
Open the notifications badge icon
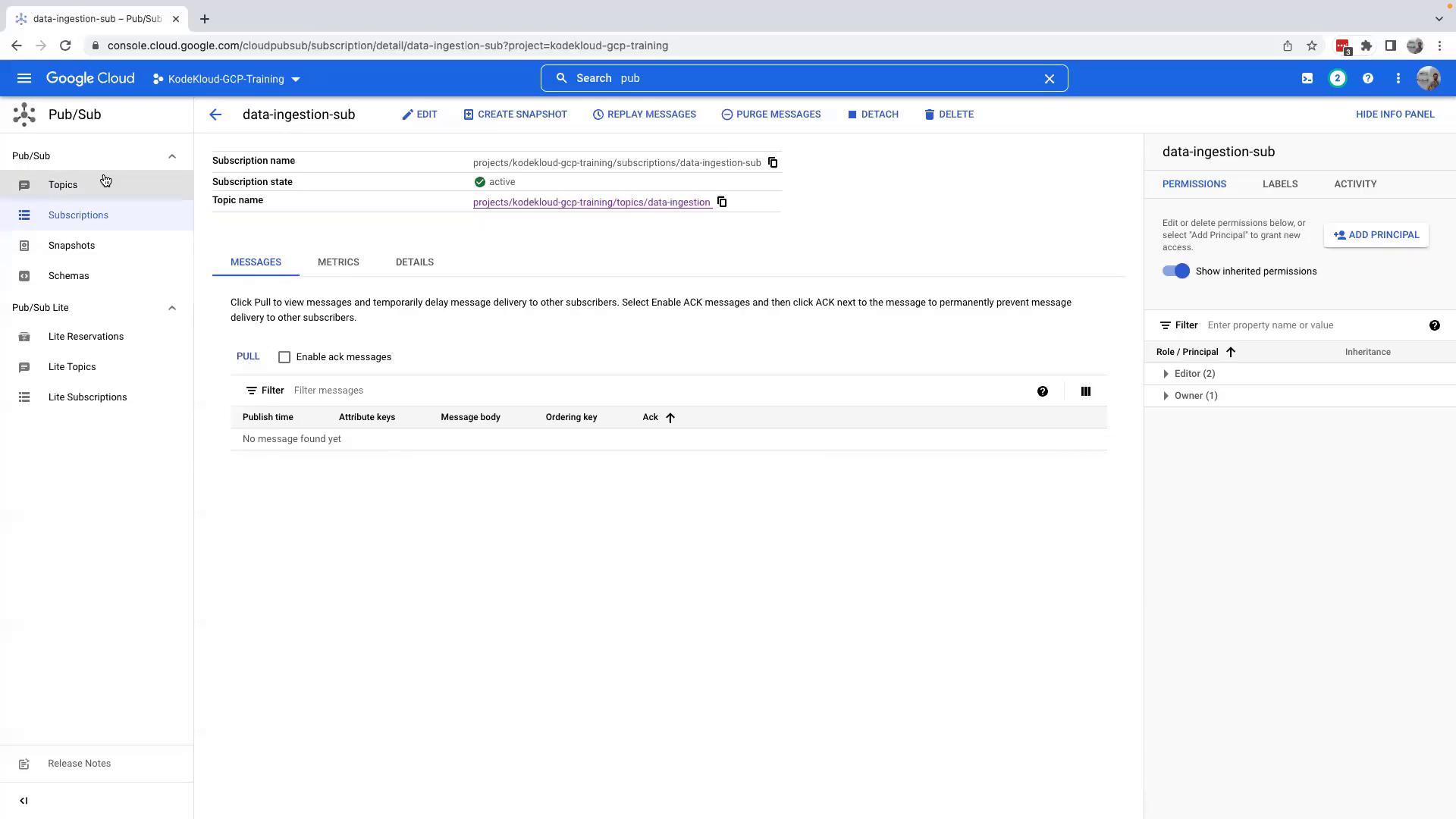point(1337,78)
